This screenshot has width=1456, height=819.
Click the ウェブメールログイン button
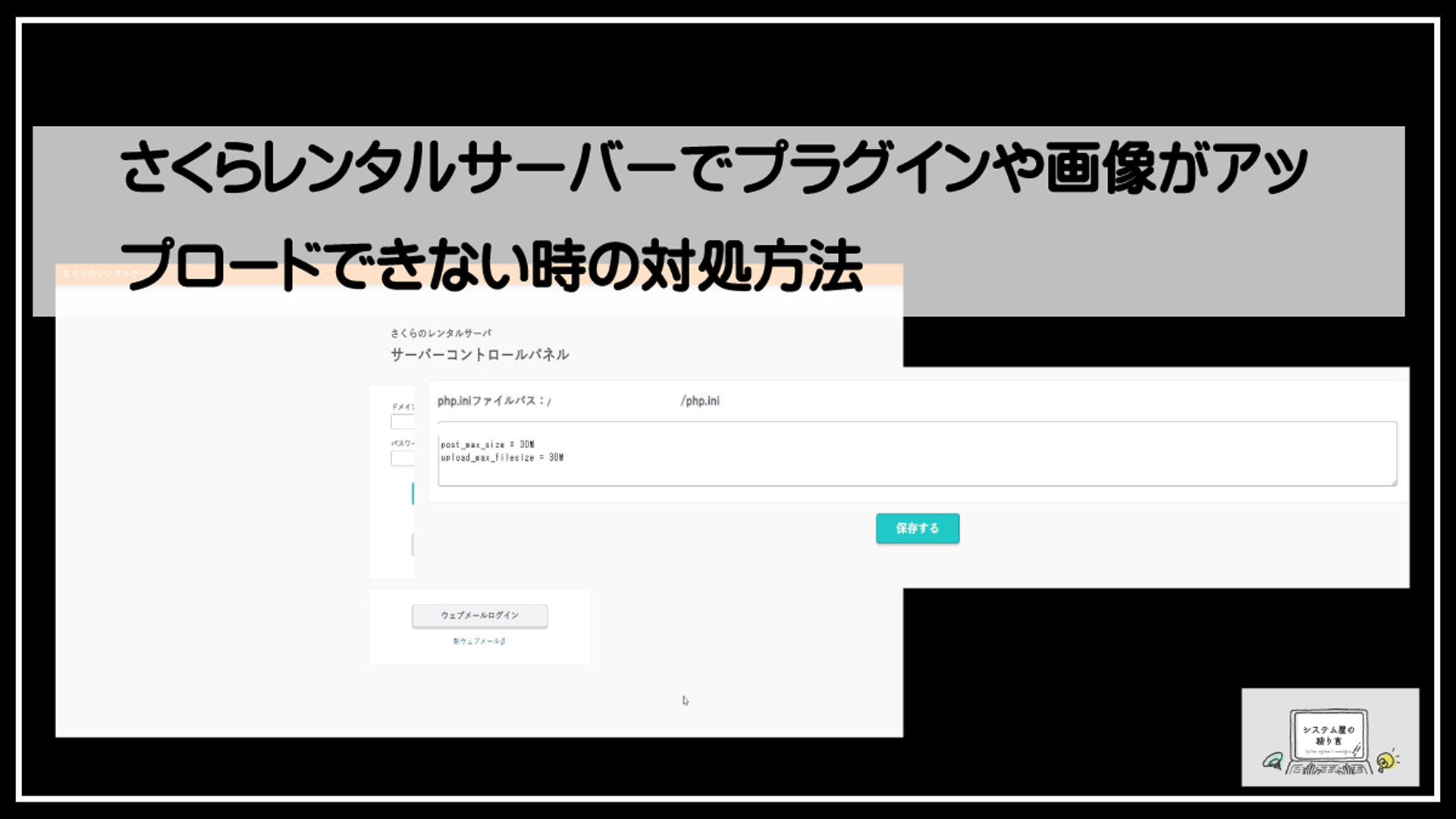[480, 616]
